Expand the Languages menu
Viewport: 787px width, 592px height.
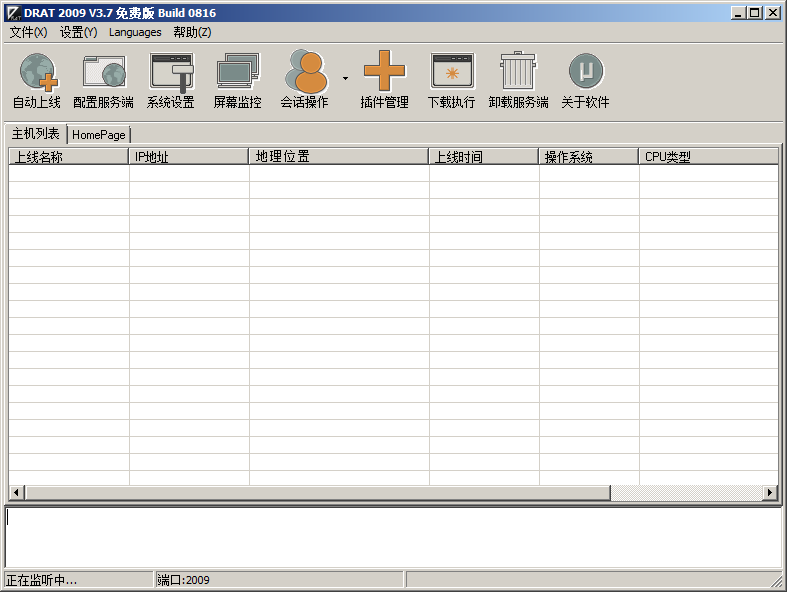click(x=135, y=32)
